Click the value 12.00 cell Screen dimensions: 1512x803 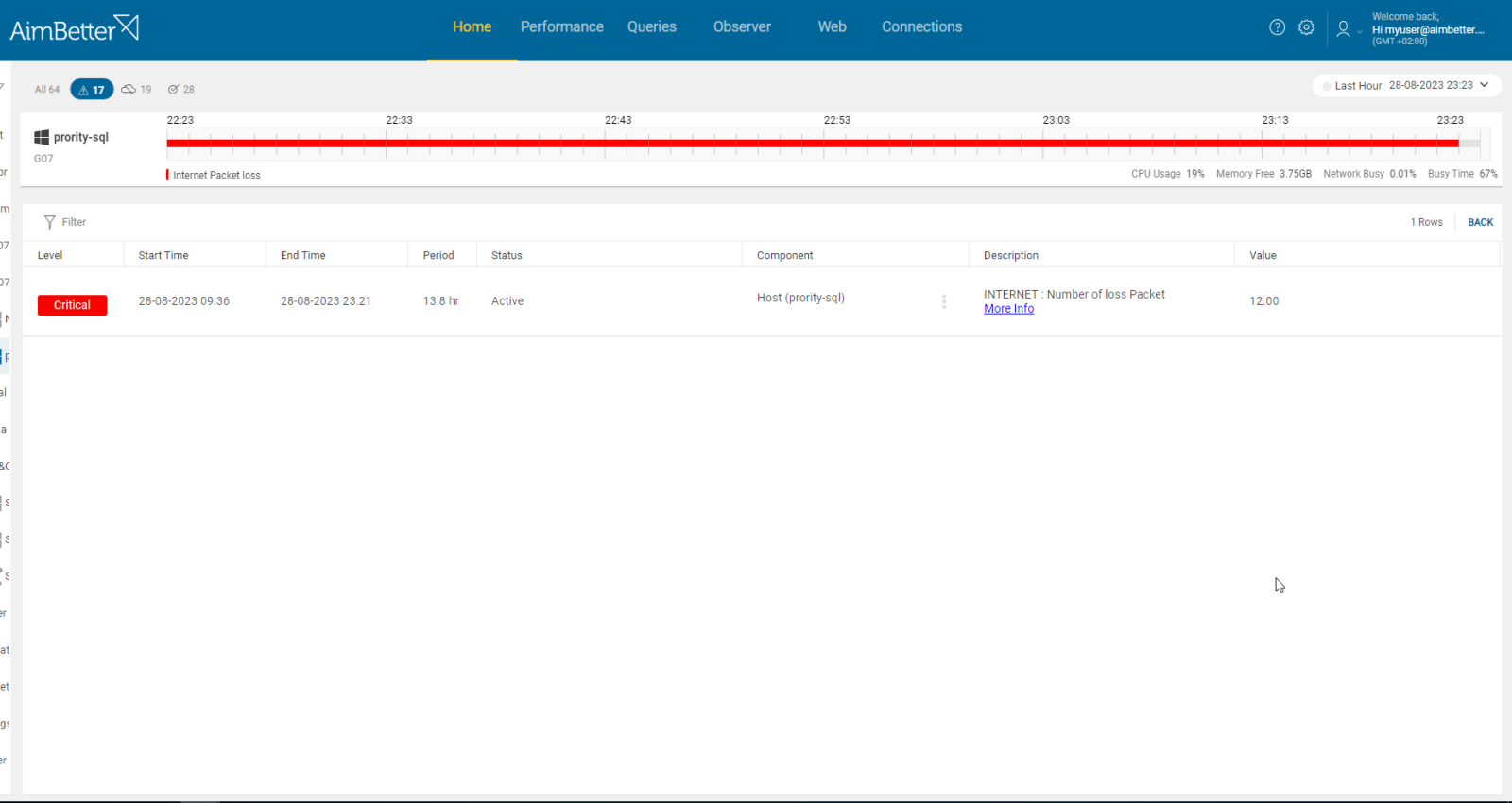tap(1264, 301)
